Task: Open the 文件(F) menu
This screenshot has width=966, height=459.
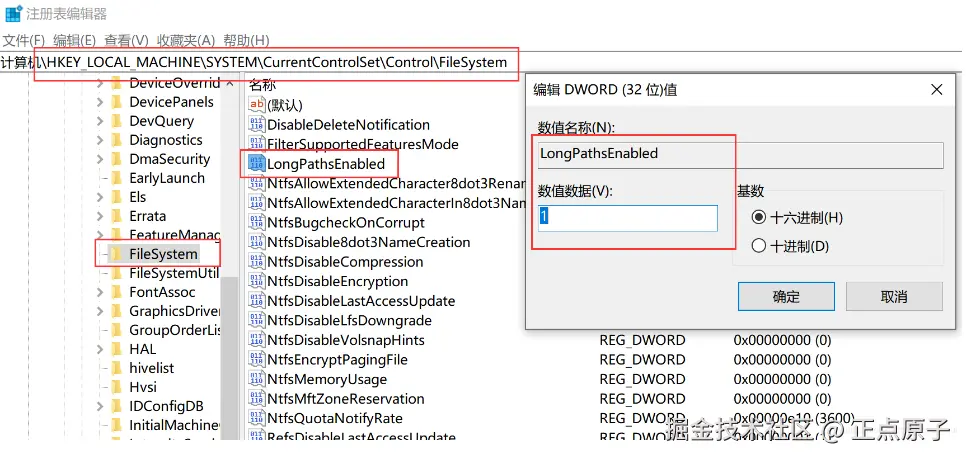Action: [24, 41]
